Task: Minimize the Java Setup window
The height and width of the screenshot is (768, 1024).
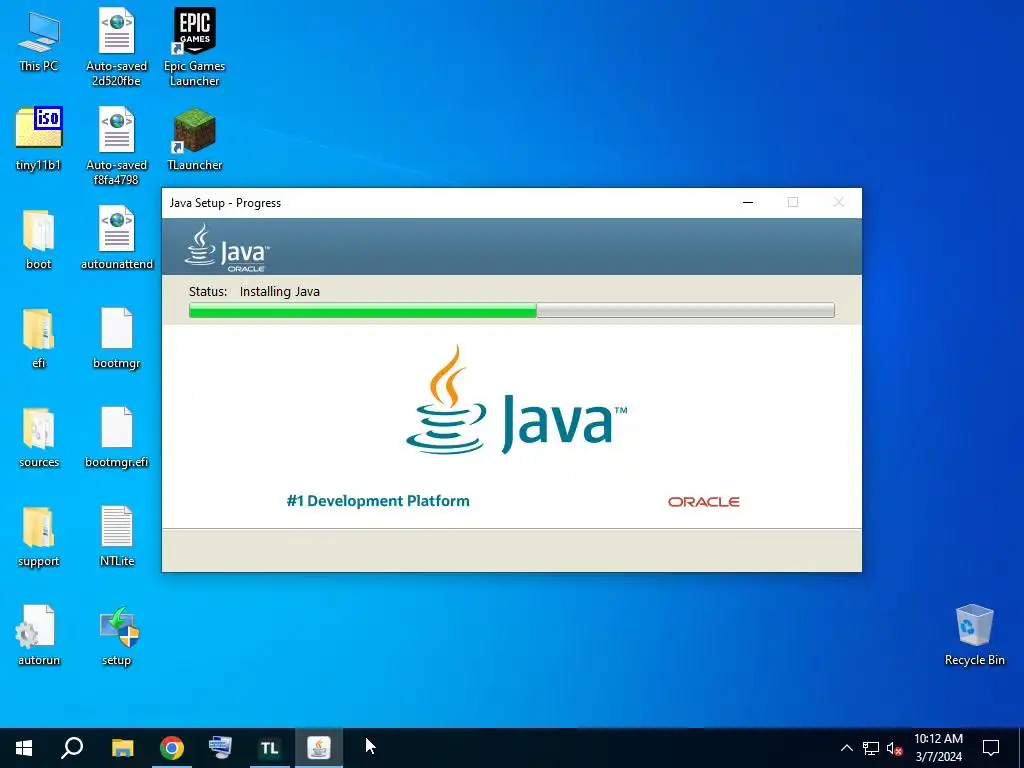Action: tap(748, 202)
